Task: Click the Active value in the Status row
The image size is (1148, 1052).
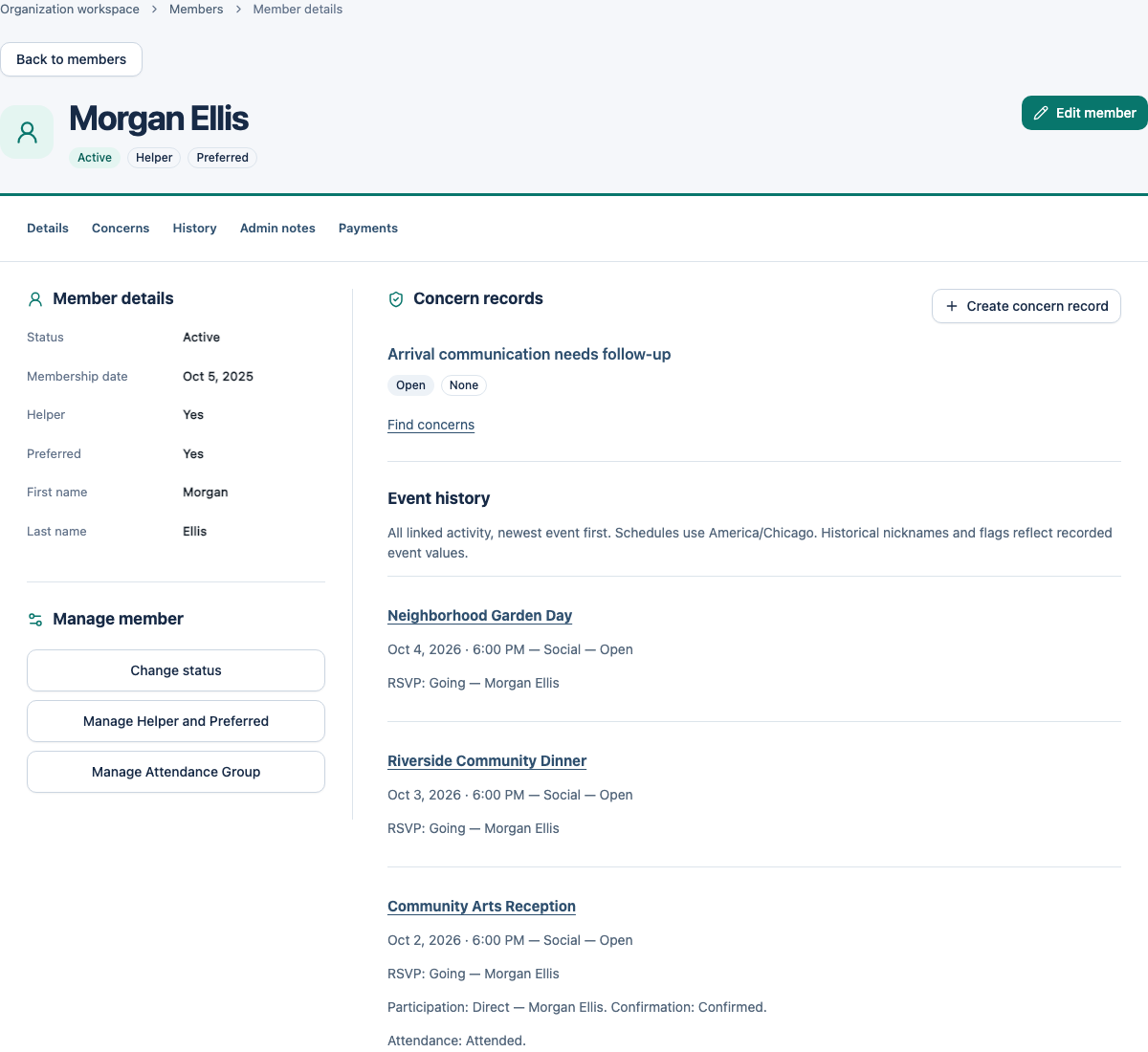Action: coord(201,338)
